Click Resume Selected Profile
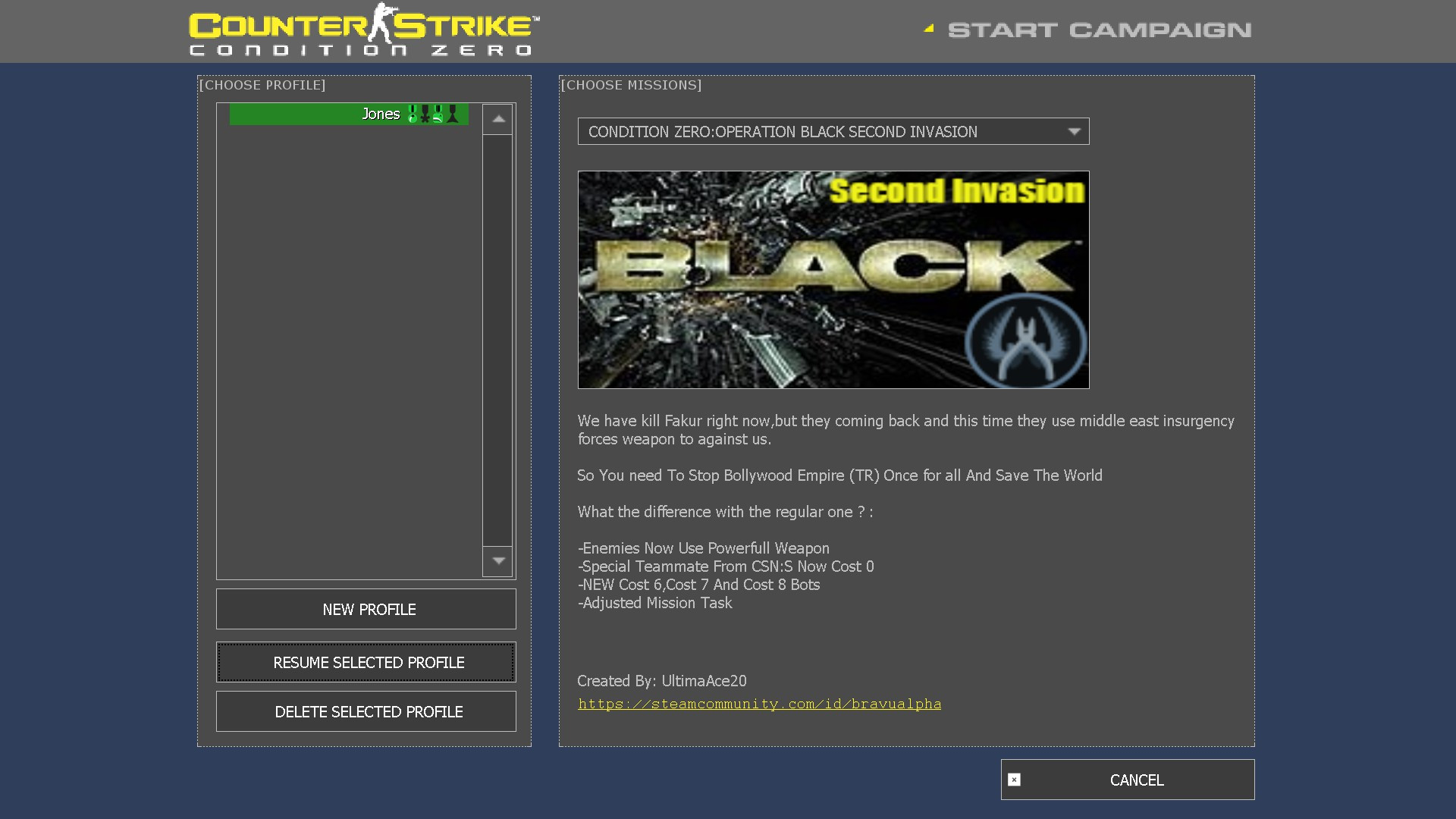Screen dimensions: 1456x819 click(366, 662)
